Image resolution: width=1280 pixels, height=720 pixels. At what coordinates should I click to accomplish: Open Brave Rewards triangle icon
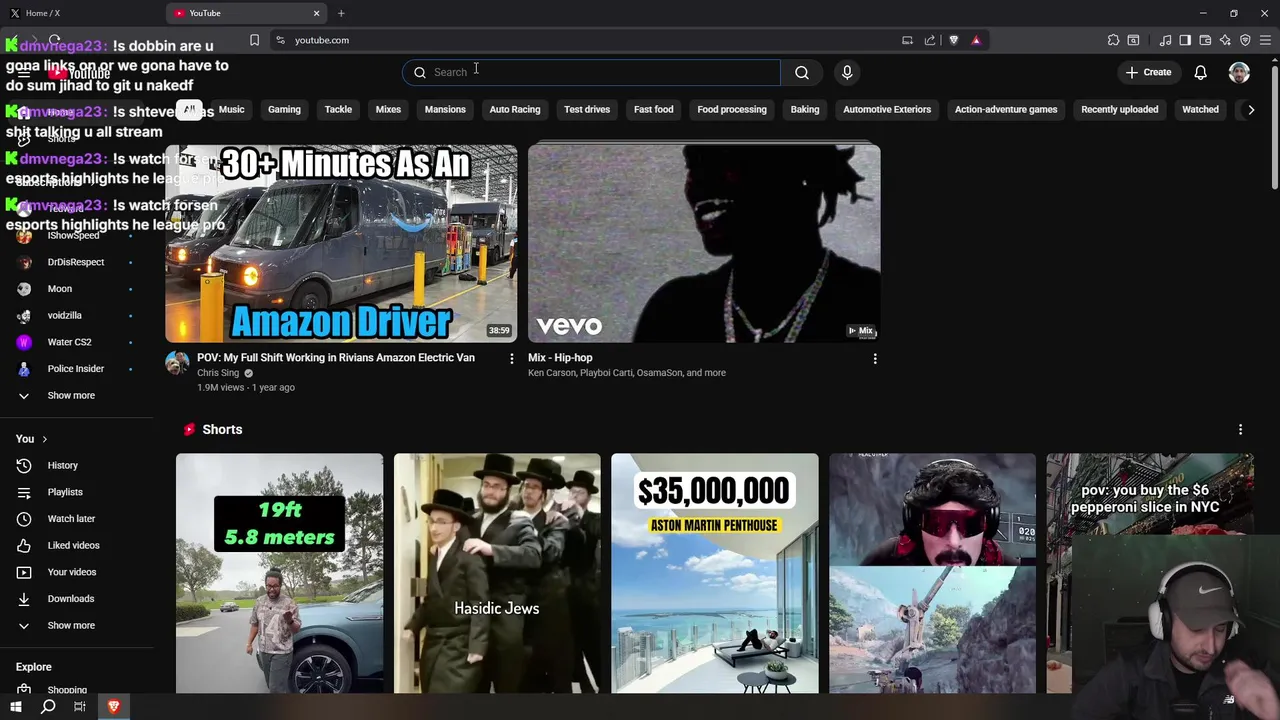976,40
